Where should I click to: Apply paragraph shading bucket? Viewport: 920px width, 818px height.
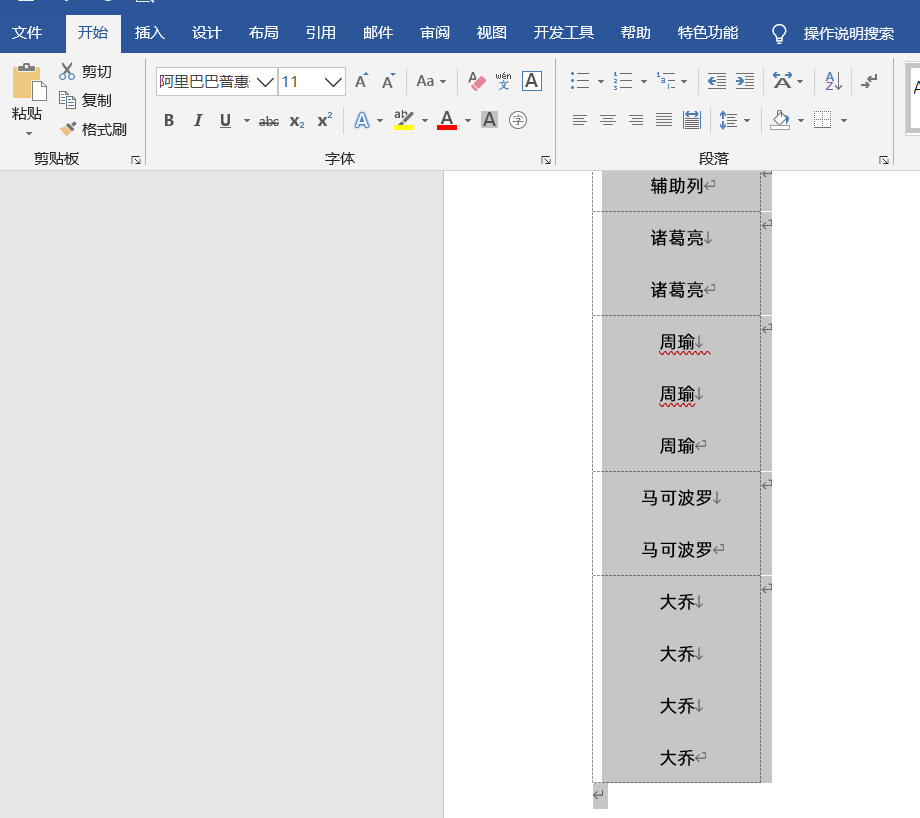pyautogui.click(x=780, y=120)
